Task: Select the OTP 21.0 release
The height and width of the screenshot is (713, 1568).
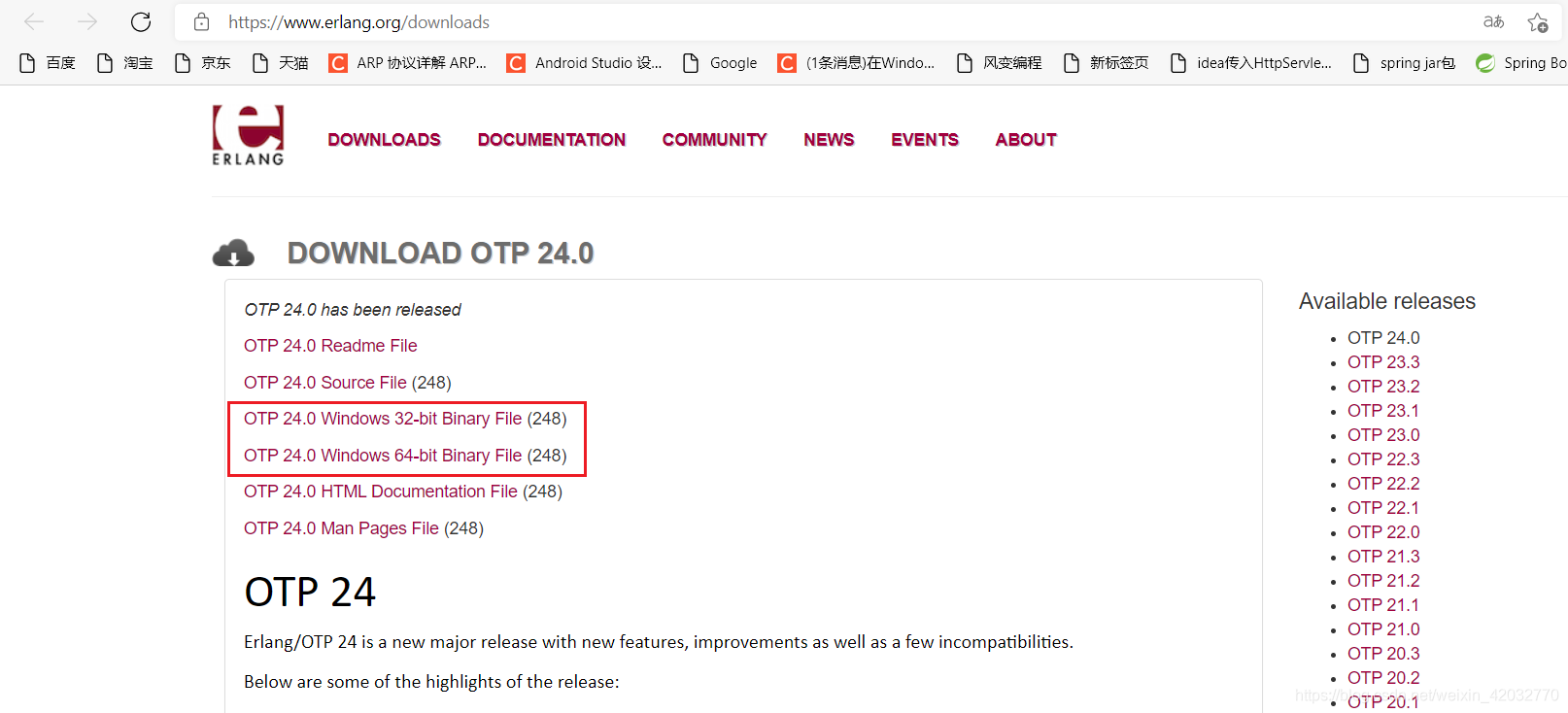Action: (x=1383, y=629)
